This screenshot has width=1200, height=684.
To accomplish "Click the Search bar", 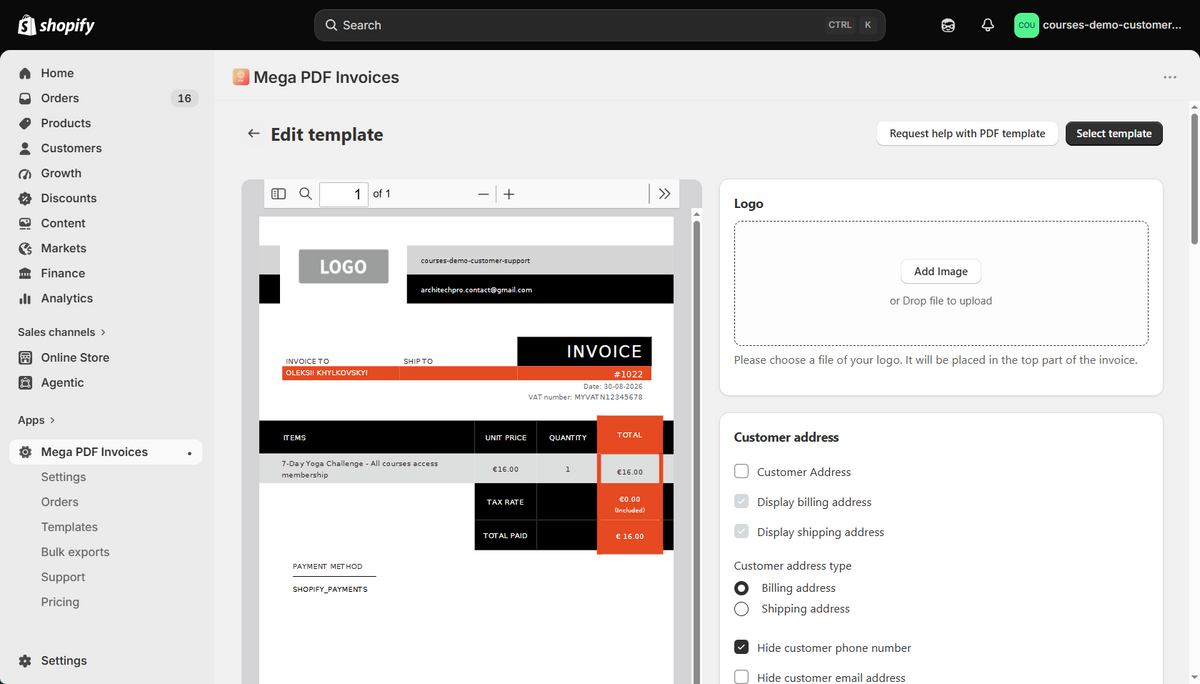I will point(600,25).
